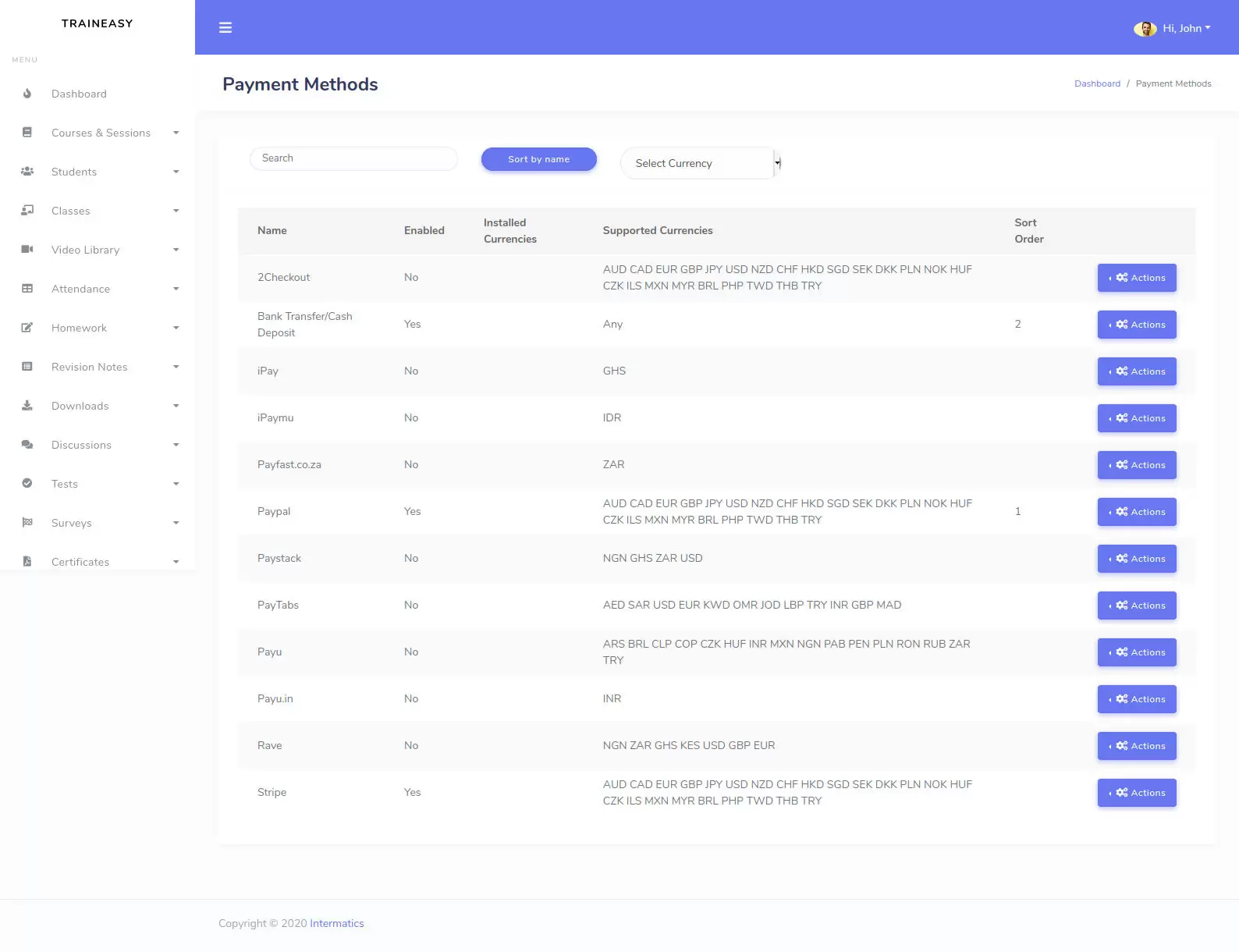Click the Attendance table icon
Viewport: 1239px width, 952px height.
click(x=27, y=289)
